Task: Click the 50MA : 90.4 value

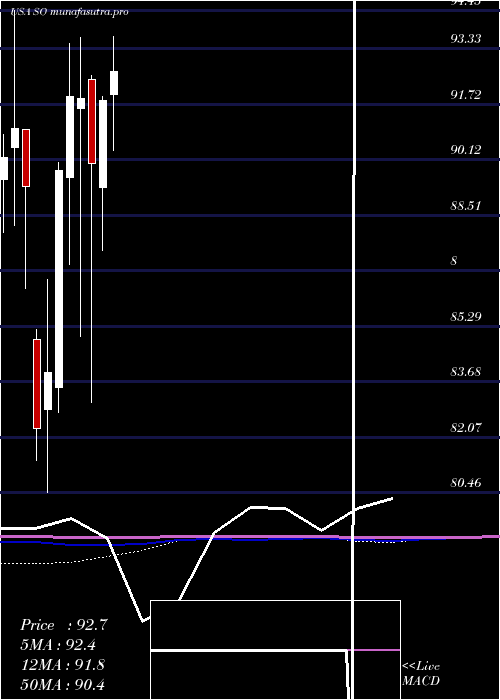Action: point(63,684)
